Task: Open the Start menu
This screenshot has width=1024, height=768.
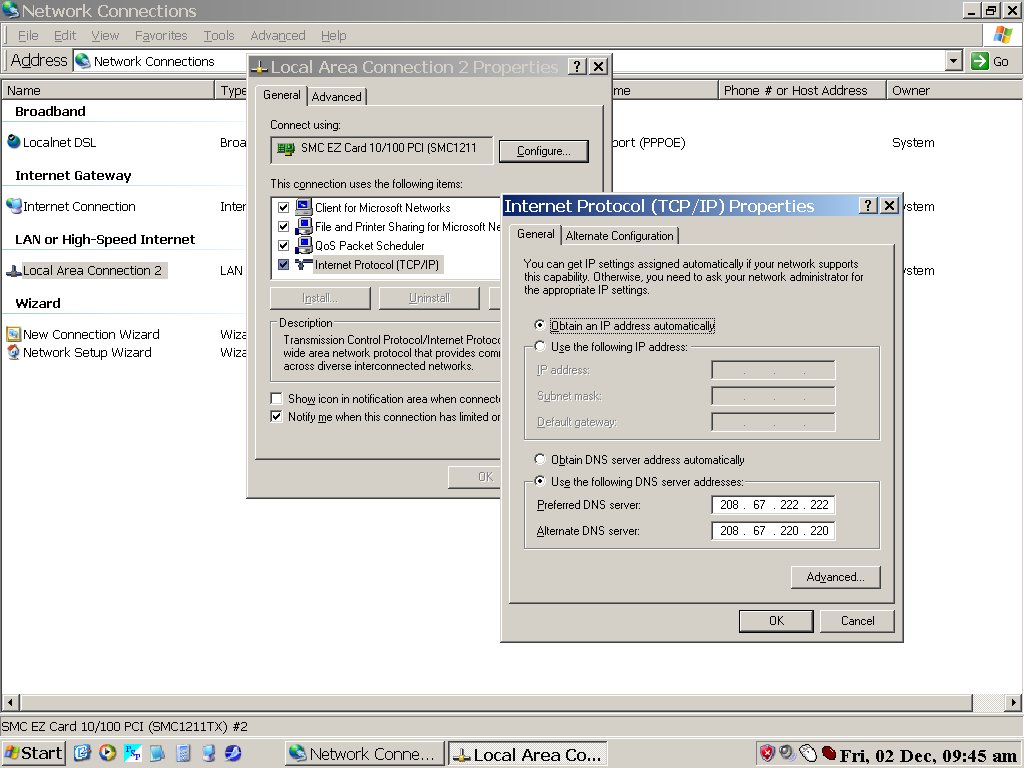Action: point(33,753)
